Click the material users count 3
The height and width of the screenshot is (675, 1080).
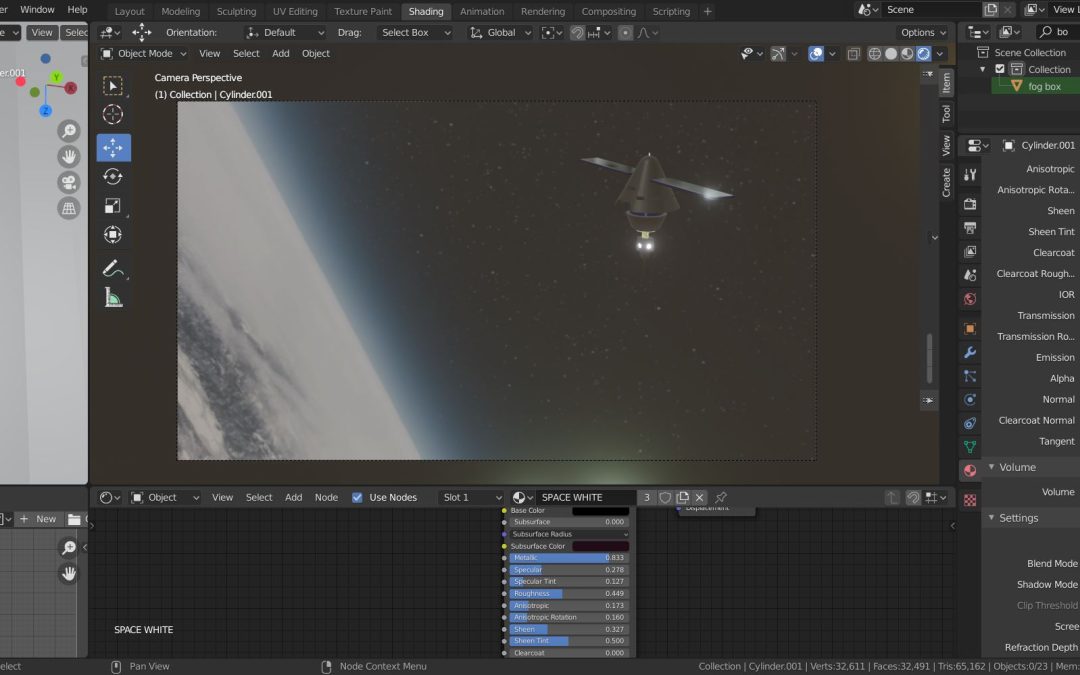[x=647, y=497]
